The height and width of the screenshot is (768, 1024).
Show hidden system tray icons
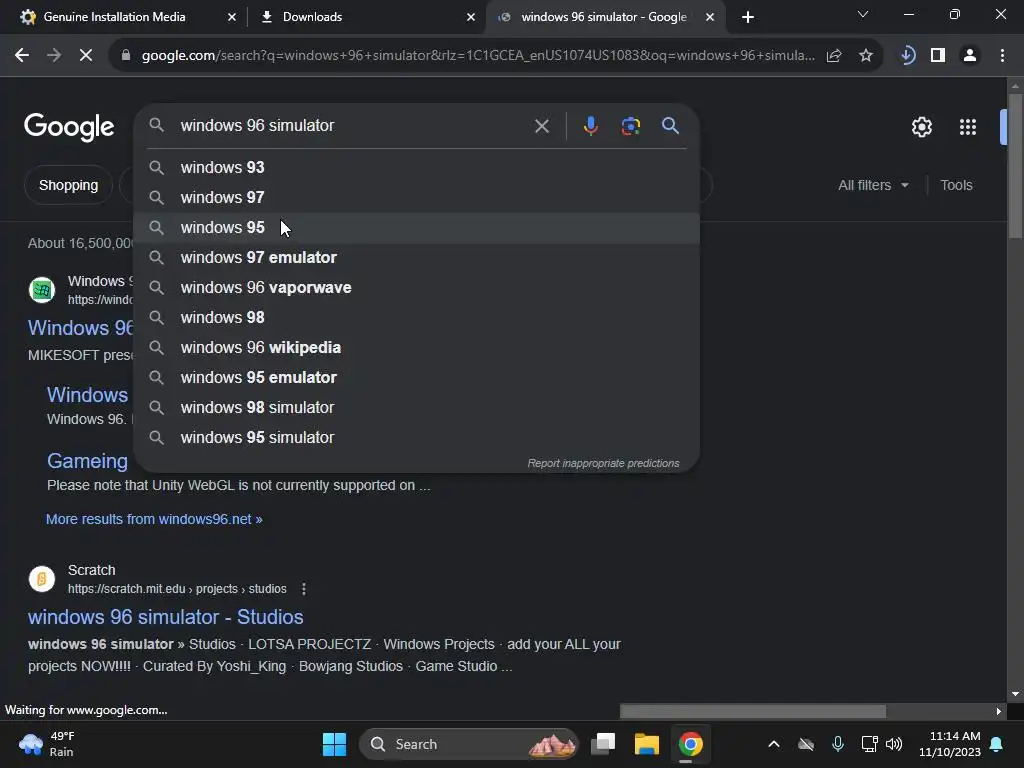[774, 744]
